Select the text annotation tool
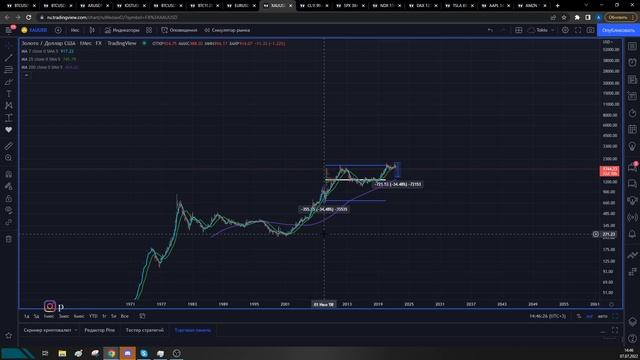This screenshot has height=360, width=640. (x=9, y=94)
